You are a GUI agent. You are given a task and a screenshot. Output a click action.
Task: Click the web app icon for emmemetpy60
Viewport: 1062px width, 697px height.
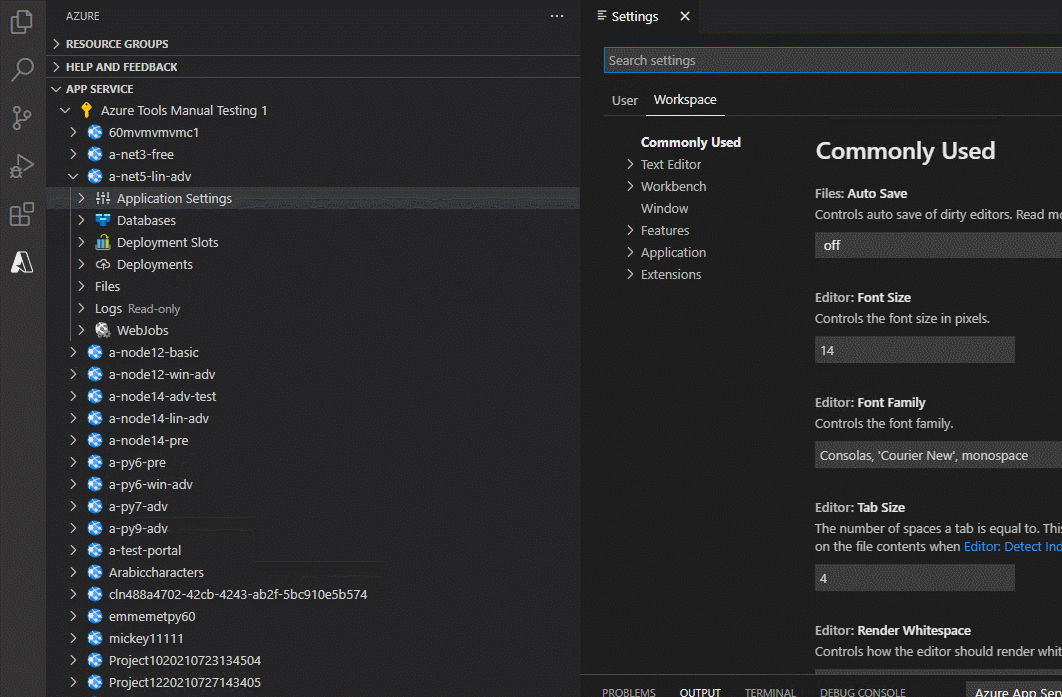[x=95, y=616]
